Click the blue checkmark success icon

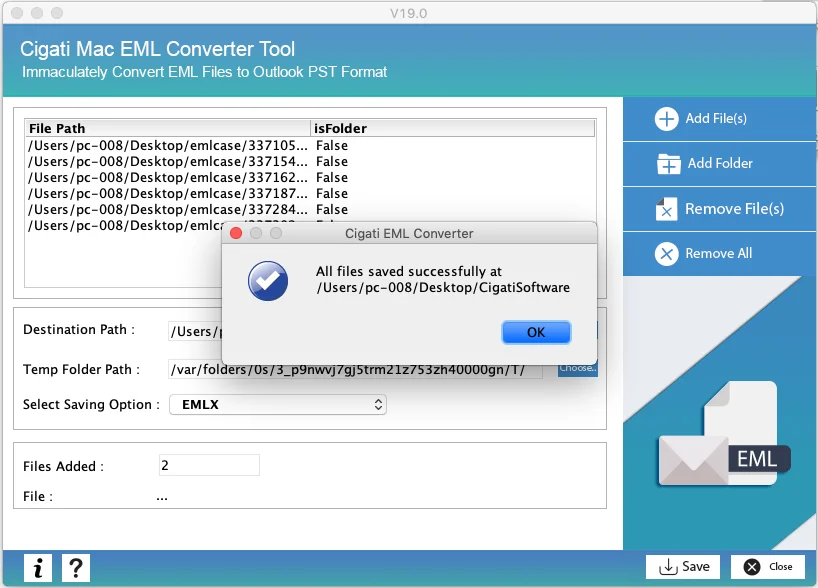268,281
